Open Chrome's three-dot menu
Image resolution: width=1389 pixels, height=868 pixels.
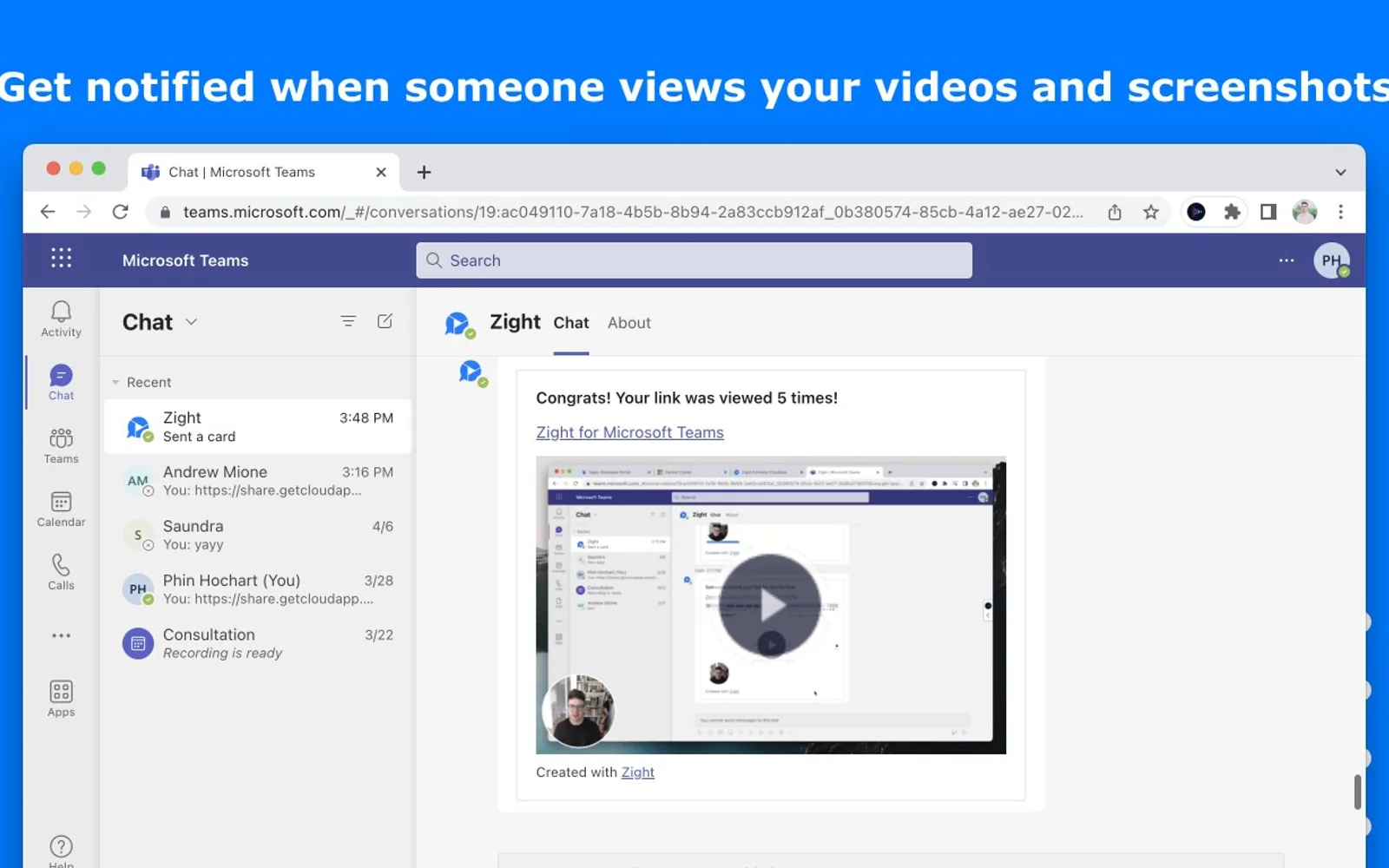1340,212
